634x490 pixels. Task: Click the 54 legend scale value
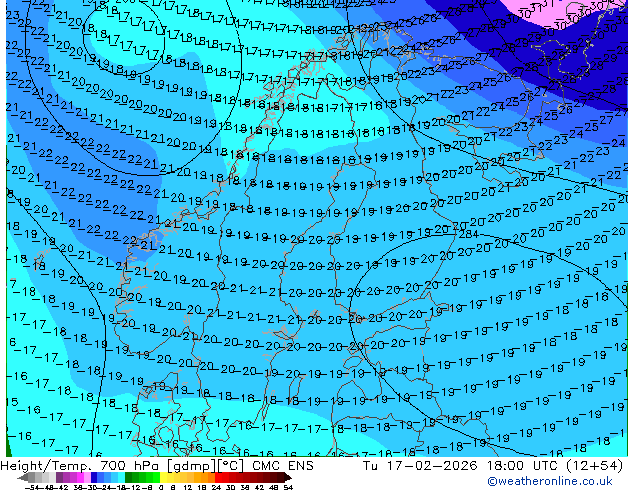pyautogui.click(x=288, y=488)
